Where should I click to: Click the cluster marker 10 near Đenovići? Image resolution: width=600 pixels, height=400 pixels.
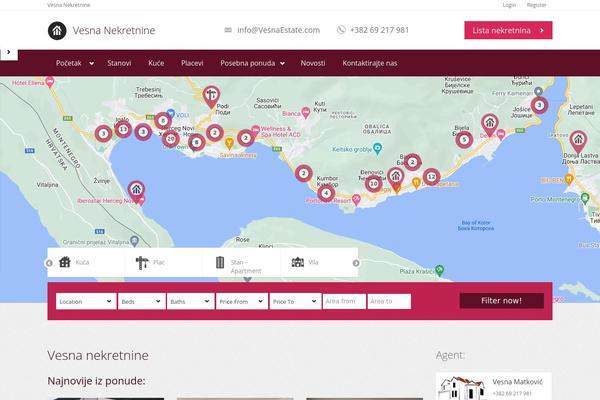(373, 184)
